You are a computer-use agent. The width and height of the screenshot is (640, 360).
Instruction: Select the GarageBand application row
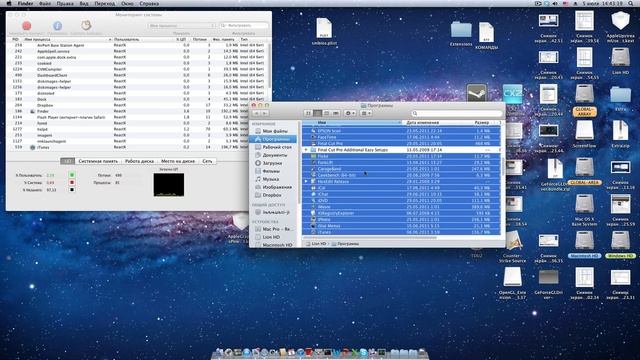[x=401, y=169]
